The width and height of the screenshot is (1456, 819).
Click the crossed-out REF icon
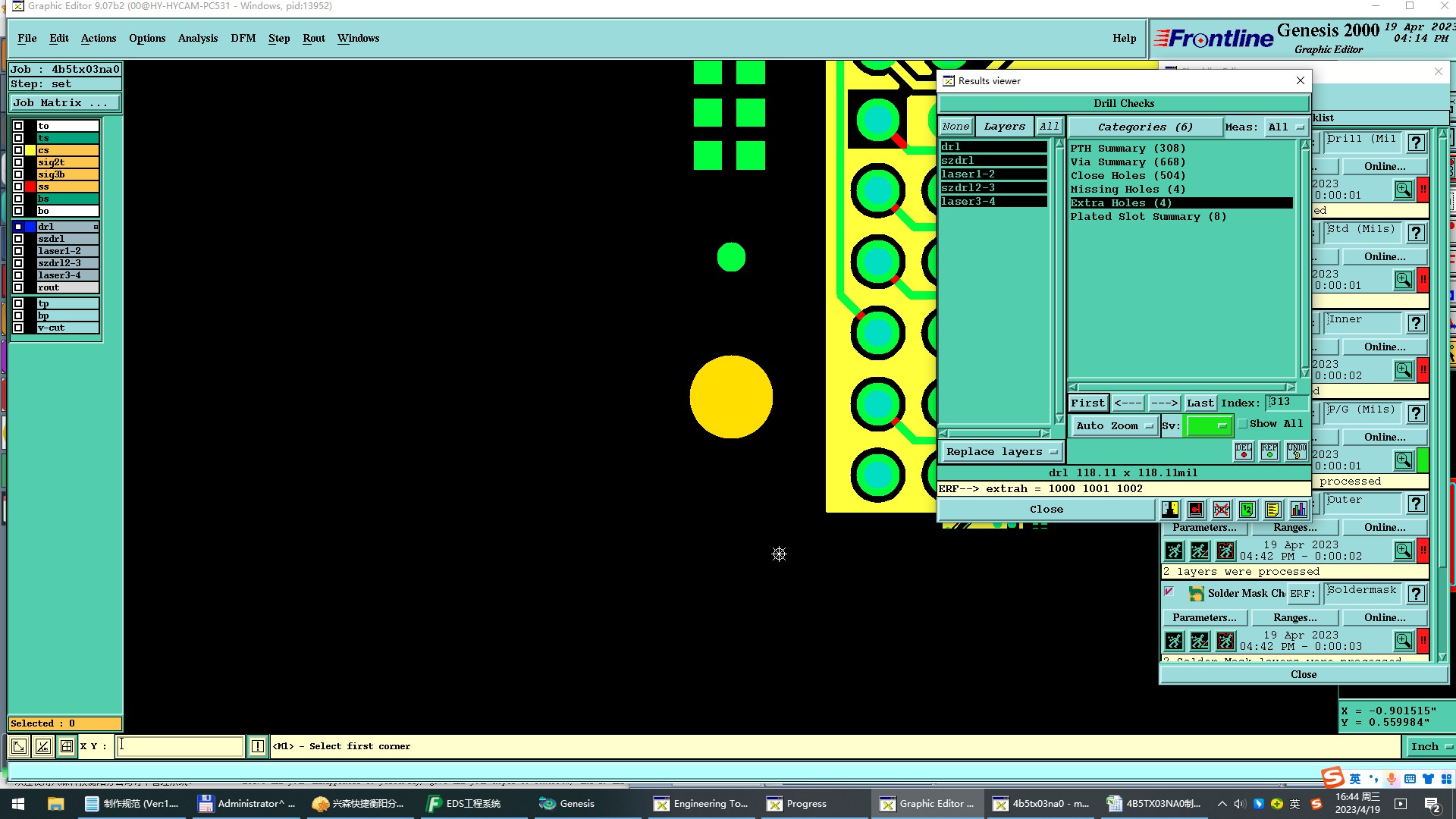pyautogui.click(x=1222, y=510)
